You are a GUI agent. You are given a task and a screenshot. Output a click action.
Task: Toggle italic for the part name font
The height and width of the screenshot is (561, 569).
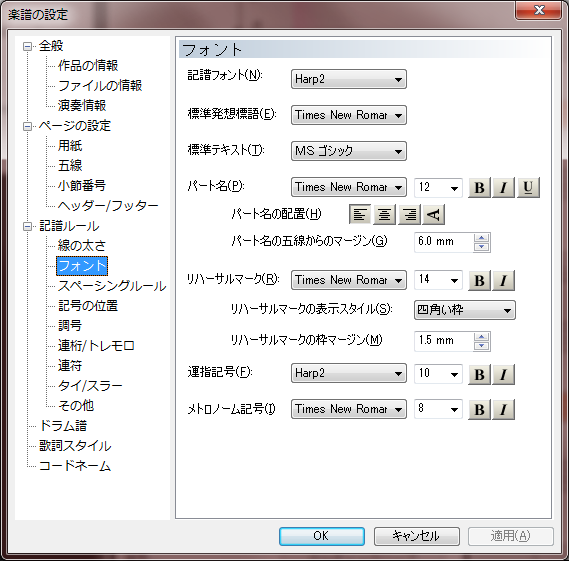coord(503,188)
